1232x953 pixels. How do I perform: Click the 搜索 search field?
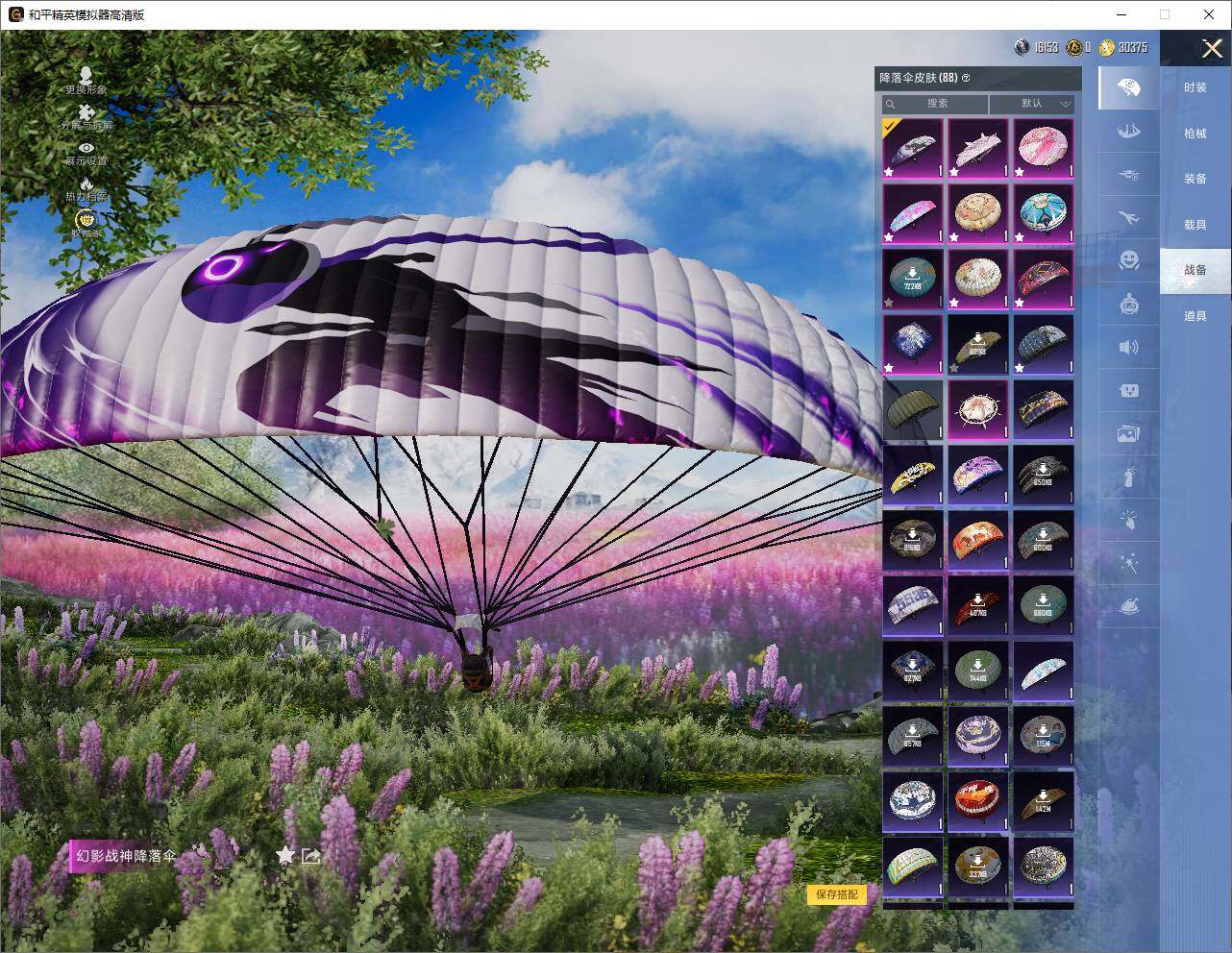[x=935, y=104]
